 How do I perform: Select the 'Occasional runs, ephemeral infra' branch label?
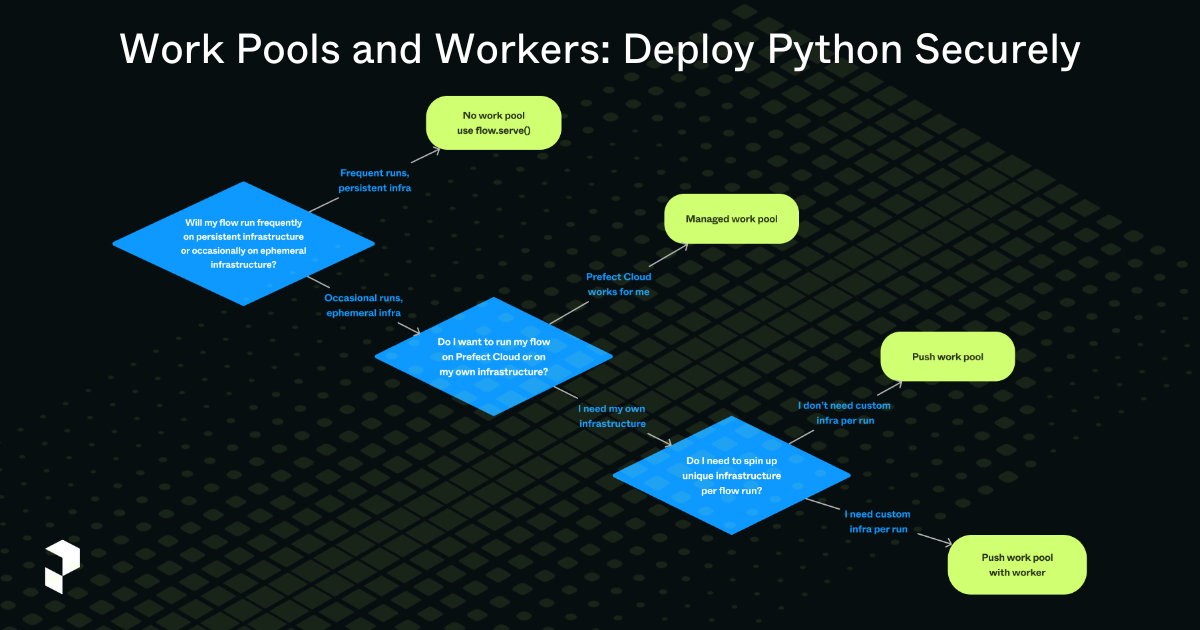point(363,305)
